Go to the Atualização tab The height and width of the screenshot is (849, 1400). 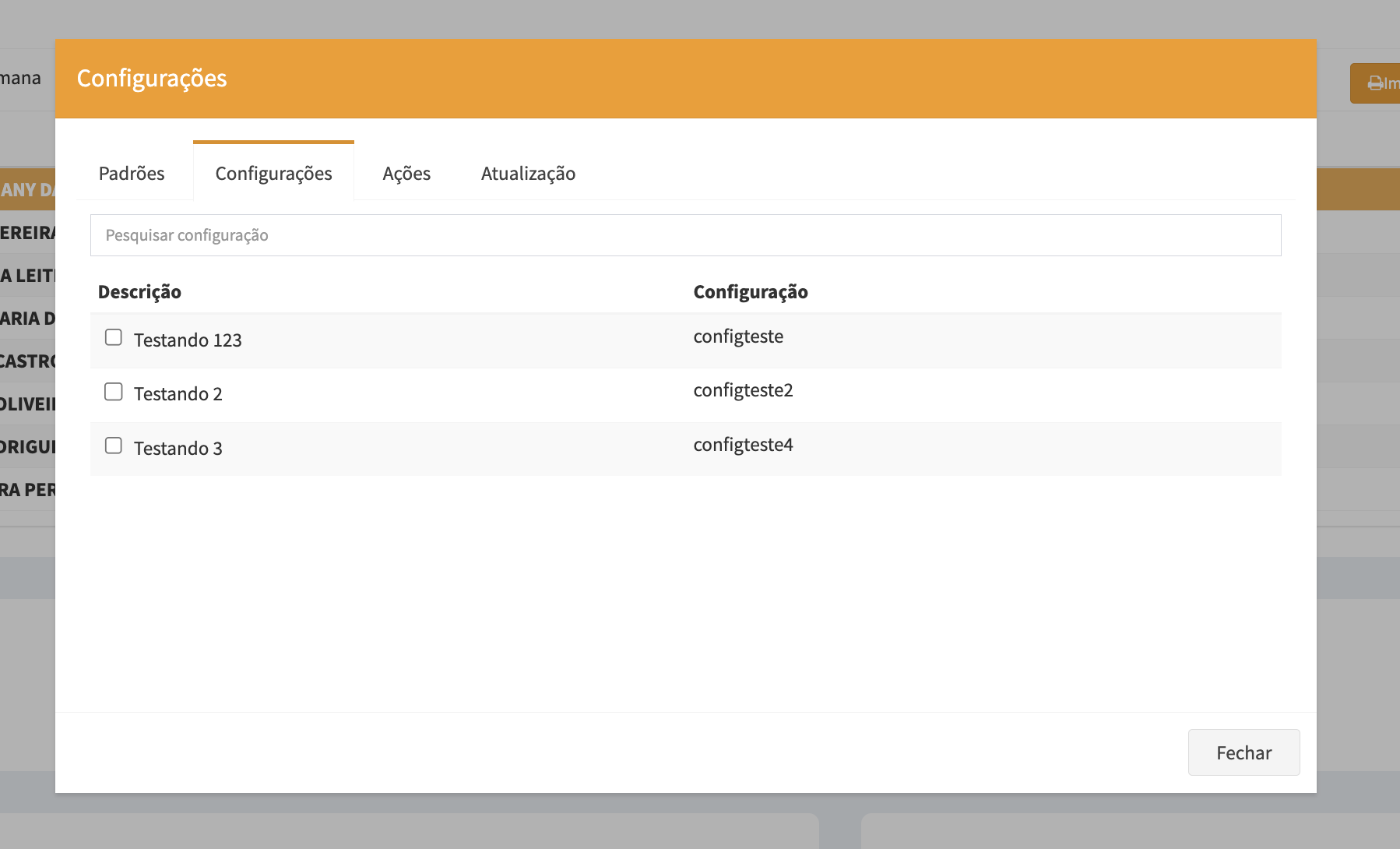[528, 173]
